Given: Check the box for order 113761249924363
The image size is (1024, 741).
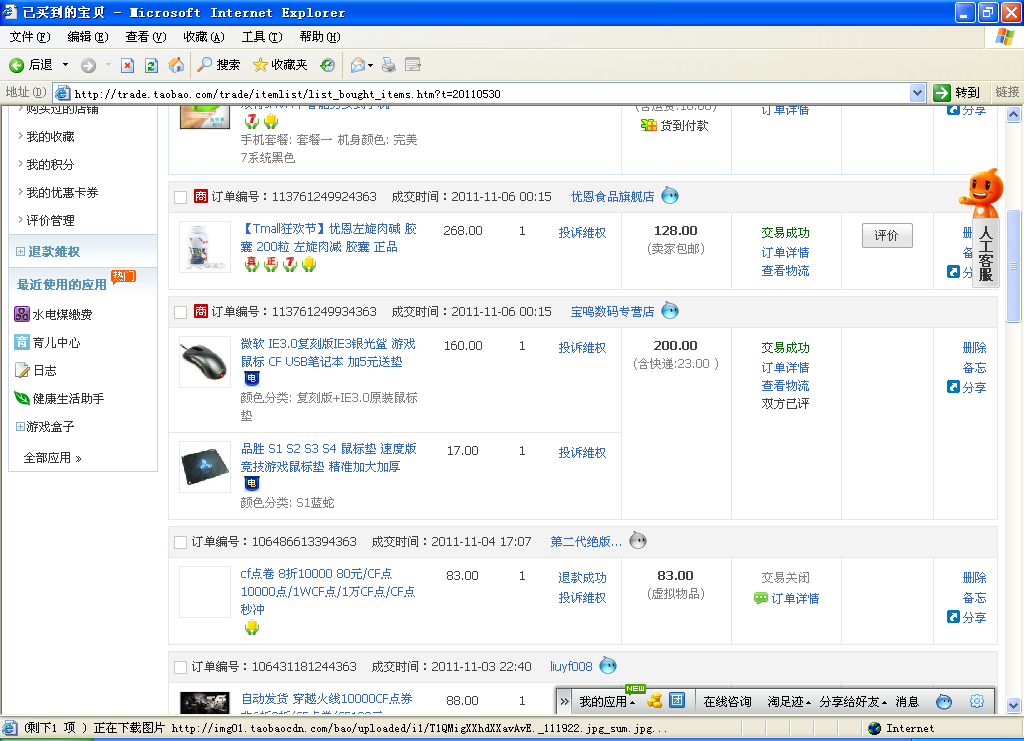Looking at the screenshot, I should [181, 197].
